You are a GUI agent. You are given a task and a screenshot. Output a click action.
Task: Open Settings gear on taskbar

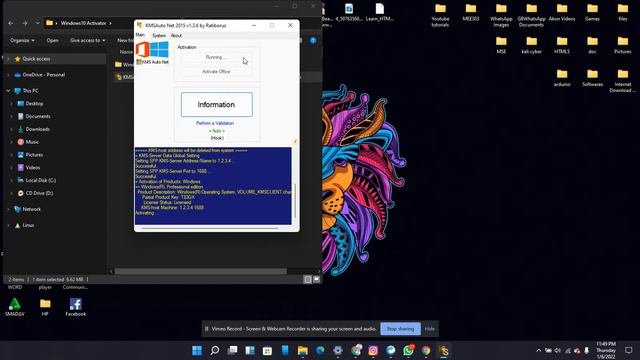point(338,351)
